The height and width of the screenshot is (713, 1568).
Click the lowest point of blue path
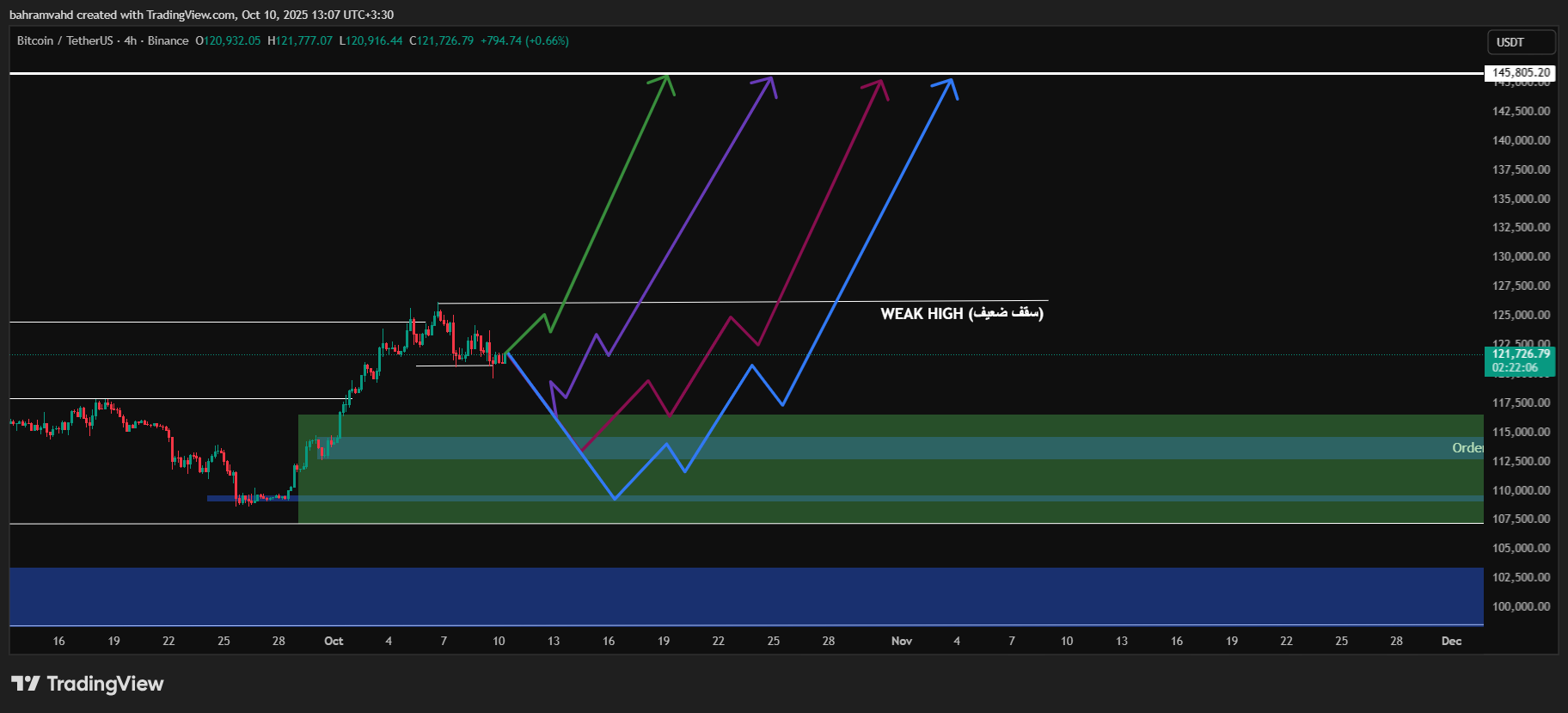[615, 499]
